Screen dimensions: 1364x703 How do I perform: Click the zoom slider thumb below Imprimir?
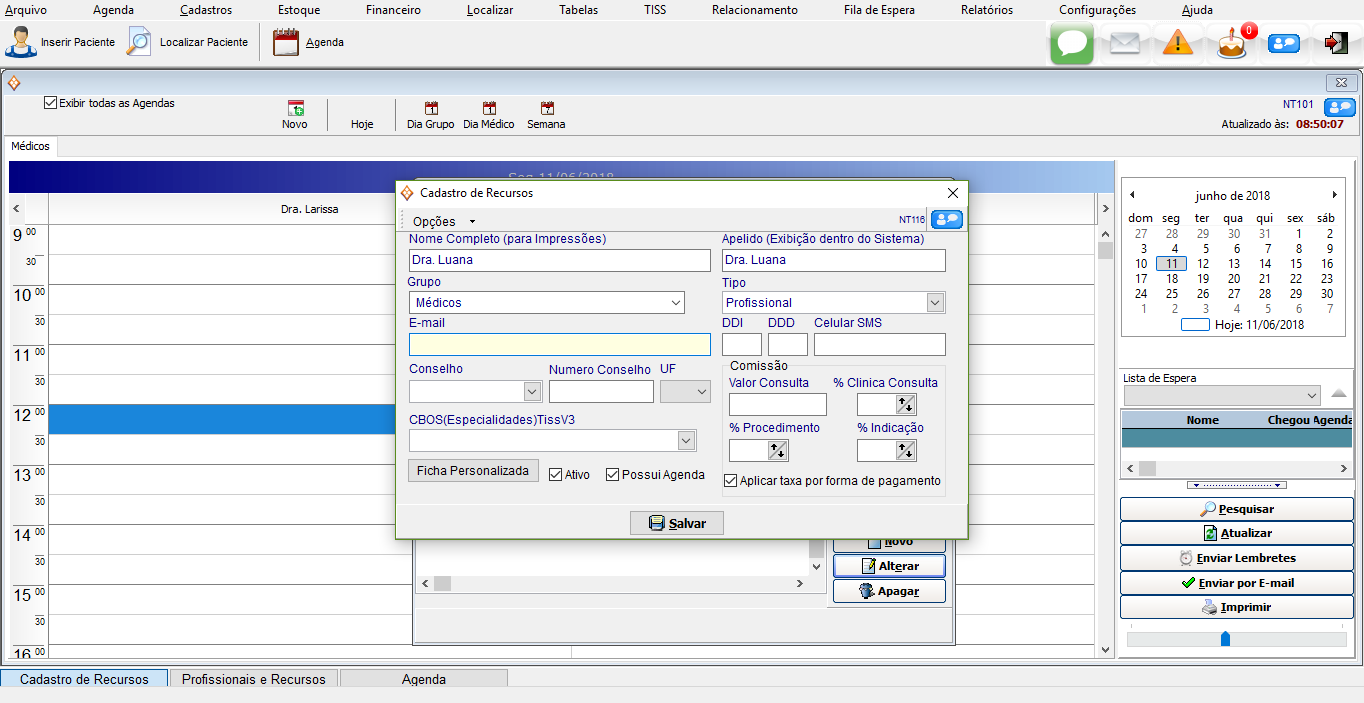click(x=1225, y=639)
